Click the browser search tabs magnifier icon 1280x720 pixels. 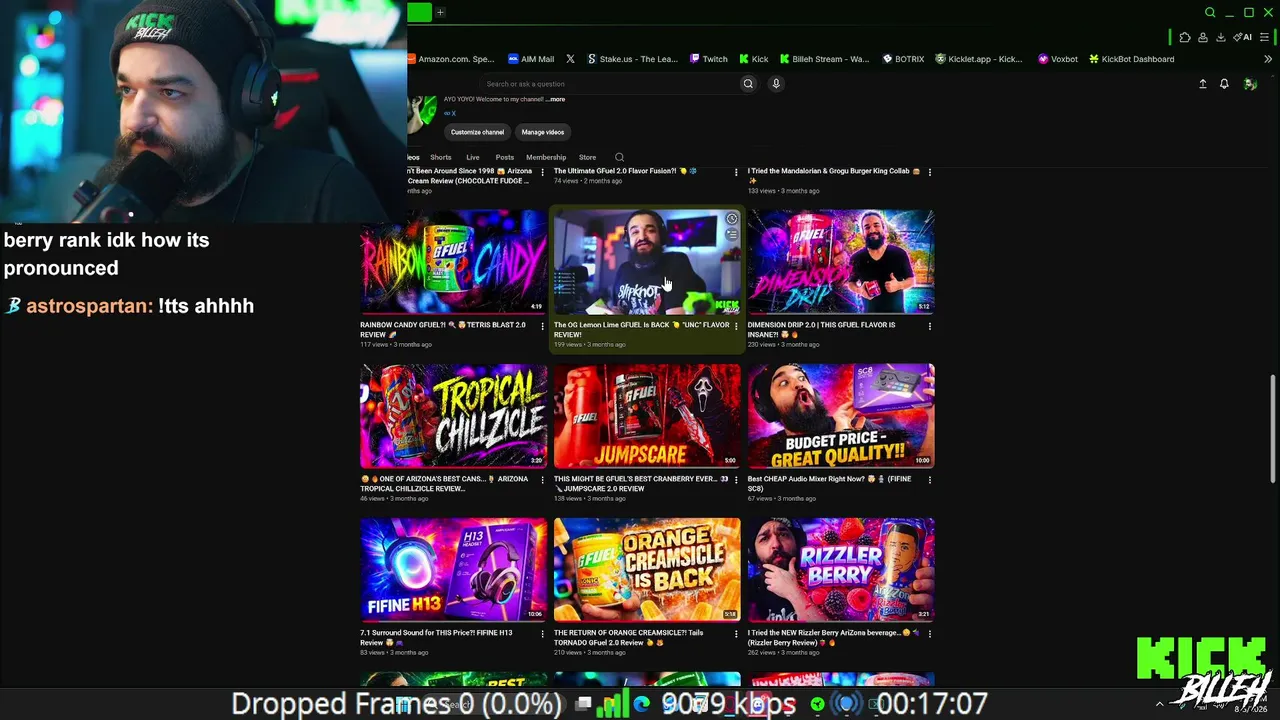point(1210,12)
